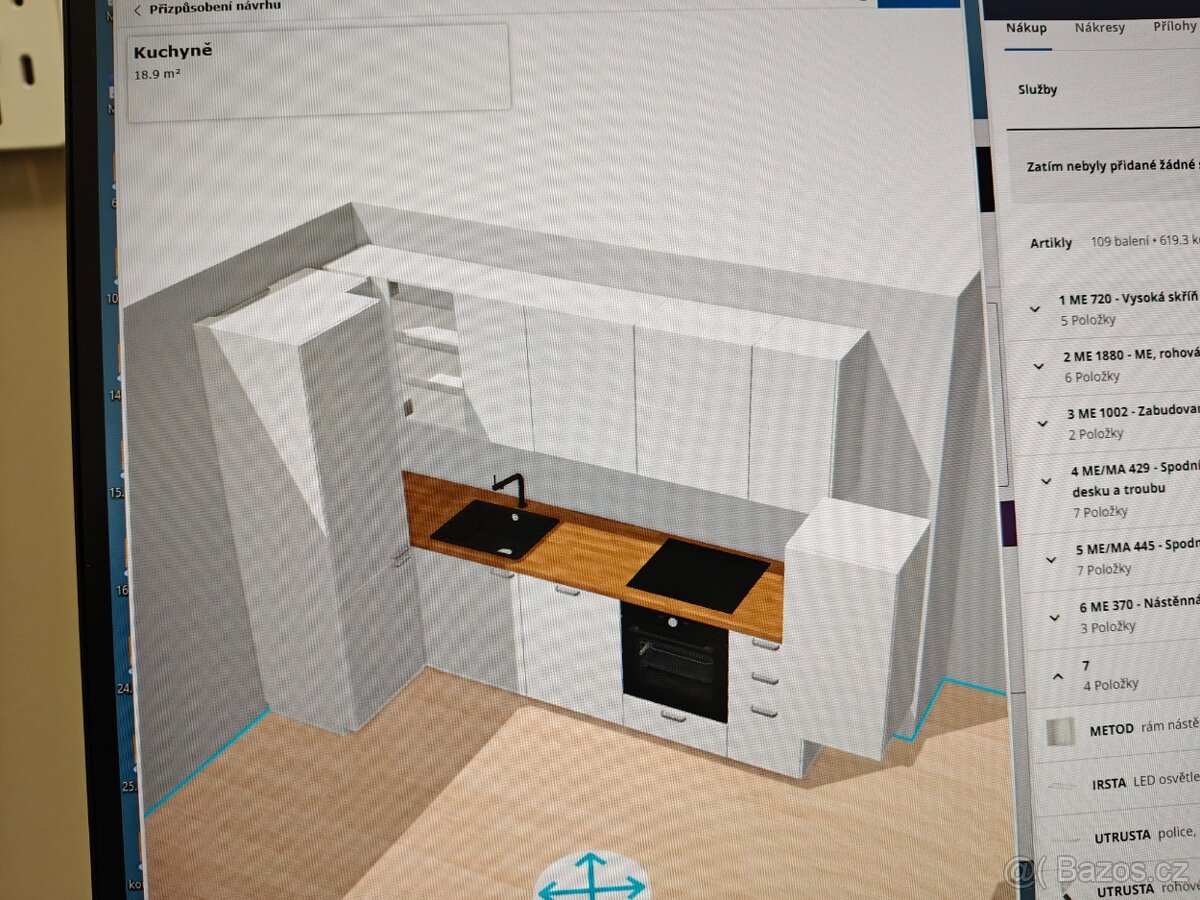Open the Přílohy tab

coord(1173,28)
